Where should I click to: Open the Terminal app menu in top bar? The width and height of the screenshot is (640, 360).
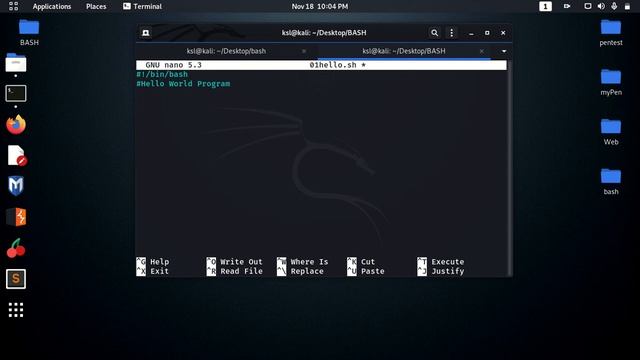tap(142, 7)
